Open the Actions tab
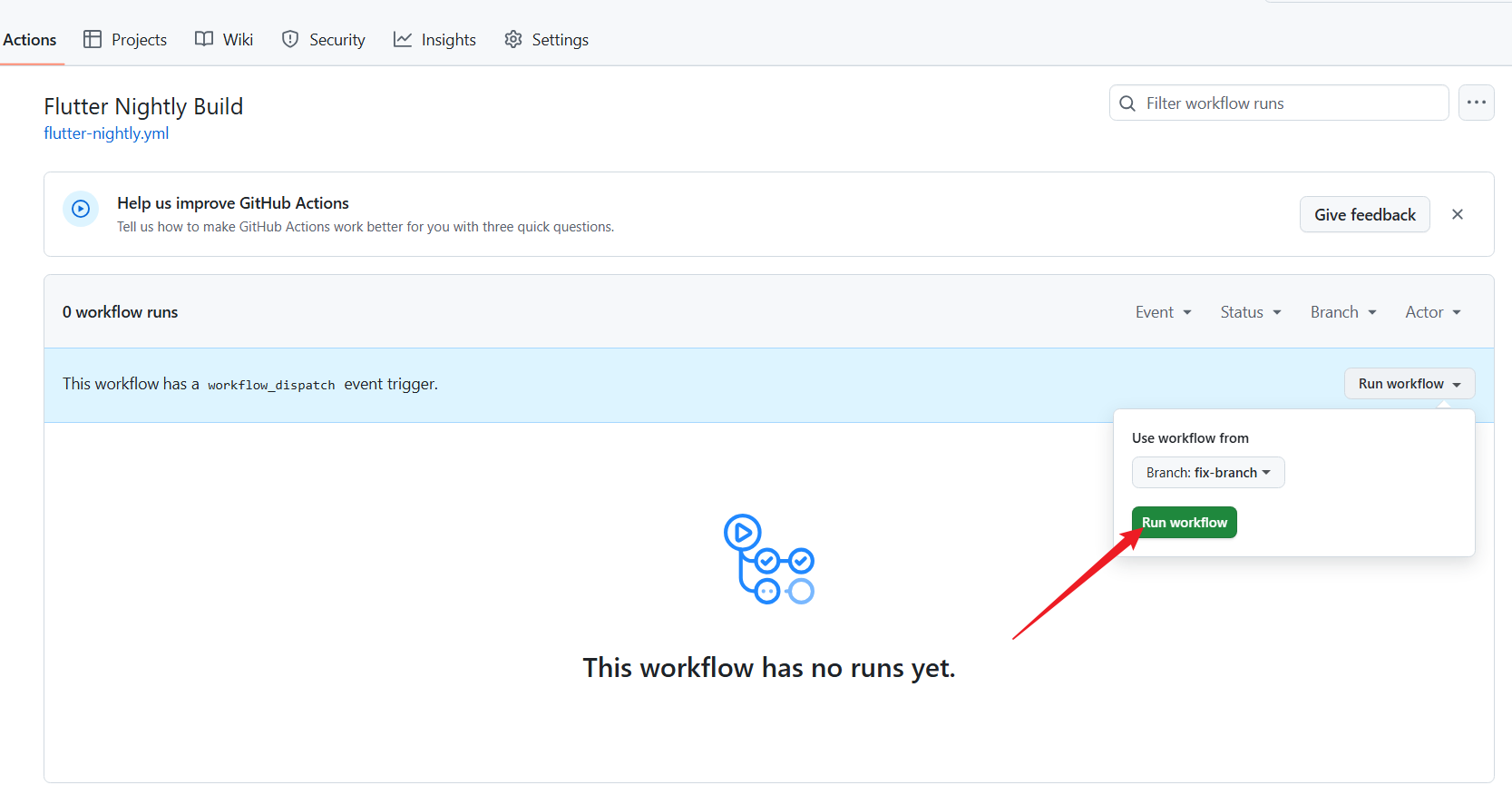The height and width of the screenshot is (795, 1512). 29,40
